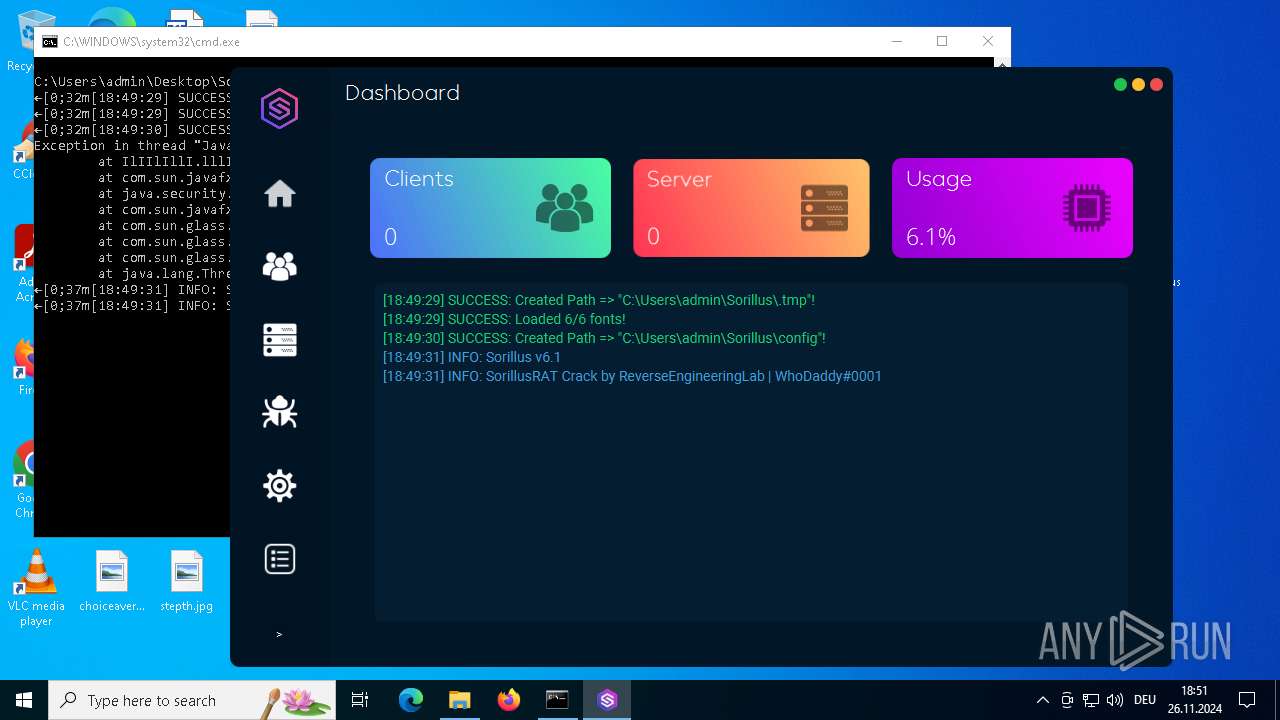Select the stepth.jpg desktop file
This screenshot has height=720, width=1280.
click(187, 581)
